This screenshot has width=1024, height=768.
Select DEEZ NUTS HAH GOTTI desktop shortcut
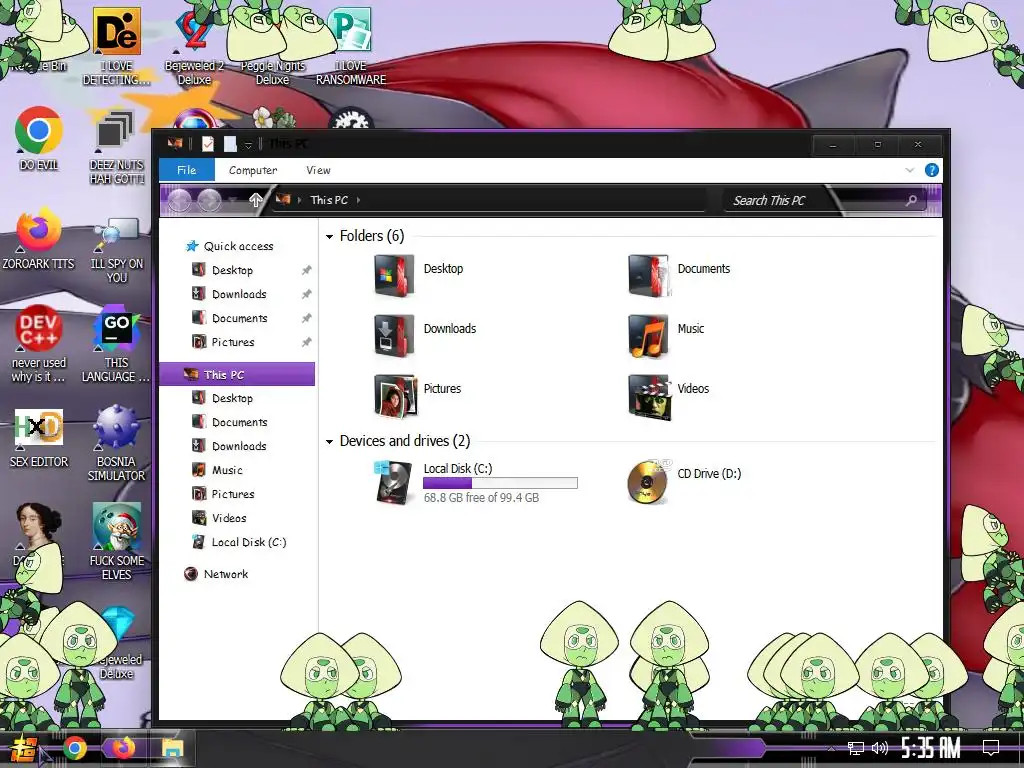click(116, 146)
